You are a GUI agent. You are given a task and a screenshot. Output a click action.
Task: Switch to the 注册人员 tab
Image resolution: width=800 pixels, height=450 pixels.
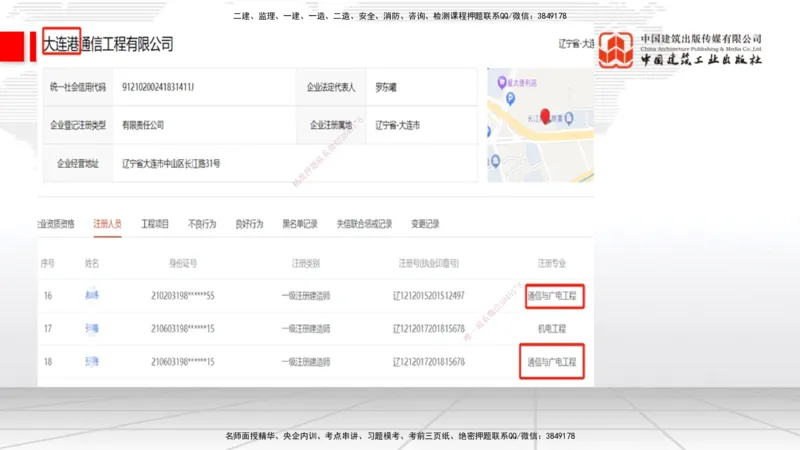click(107, 223)
